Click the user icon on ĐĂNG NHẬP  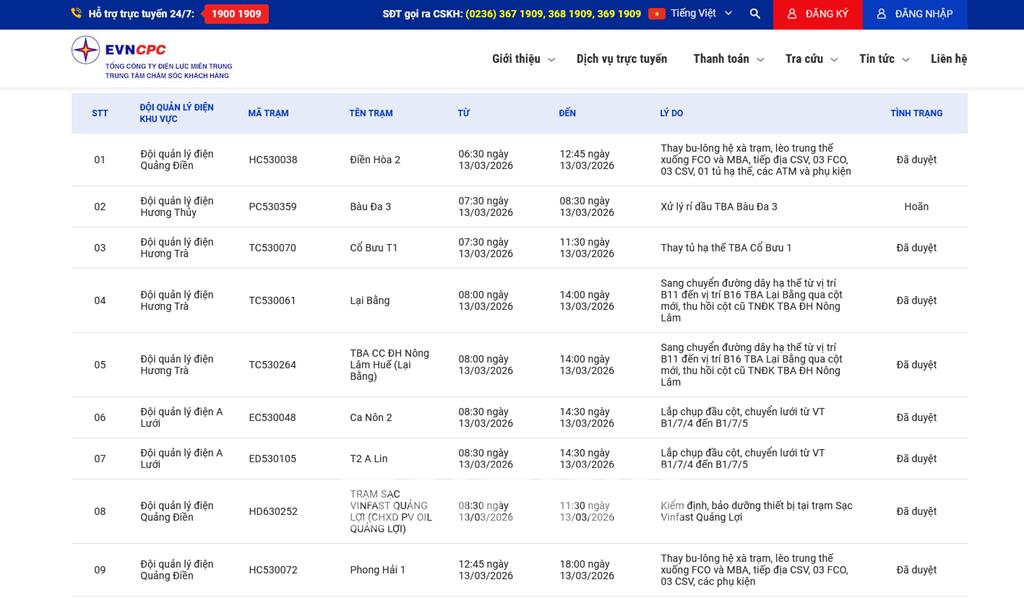[x=882, y=14]
